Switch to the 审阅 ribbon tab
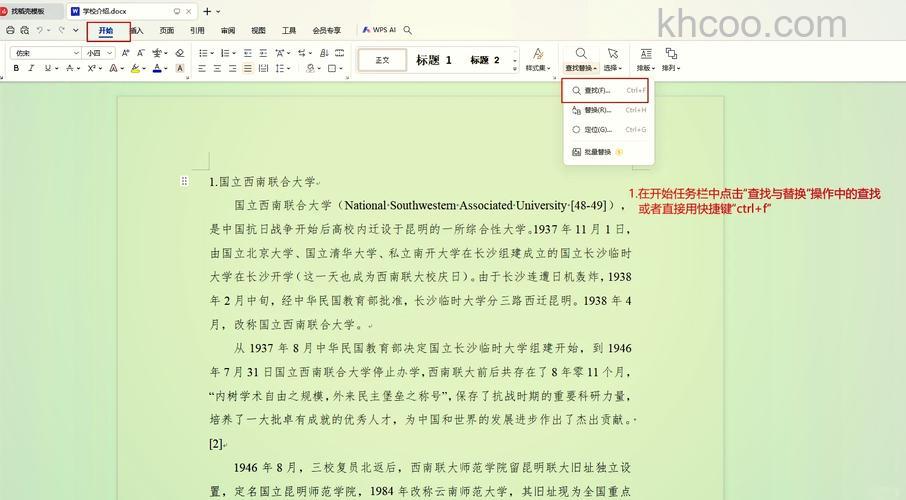 [228, 31]
